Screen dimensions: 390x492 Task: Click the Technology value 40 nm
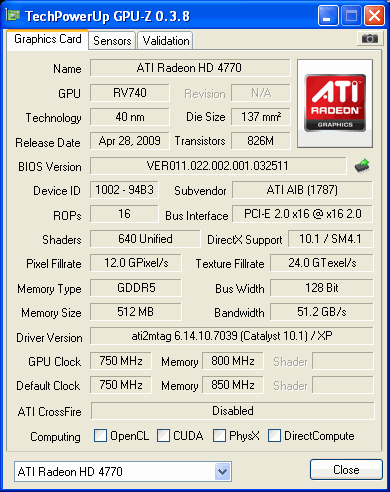pos(130,117)
